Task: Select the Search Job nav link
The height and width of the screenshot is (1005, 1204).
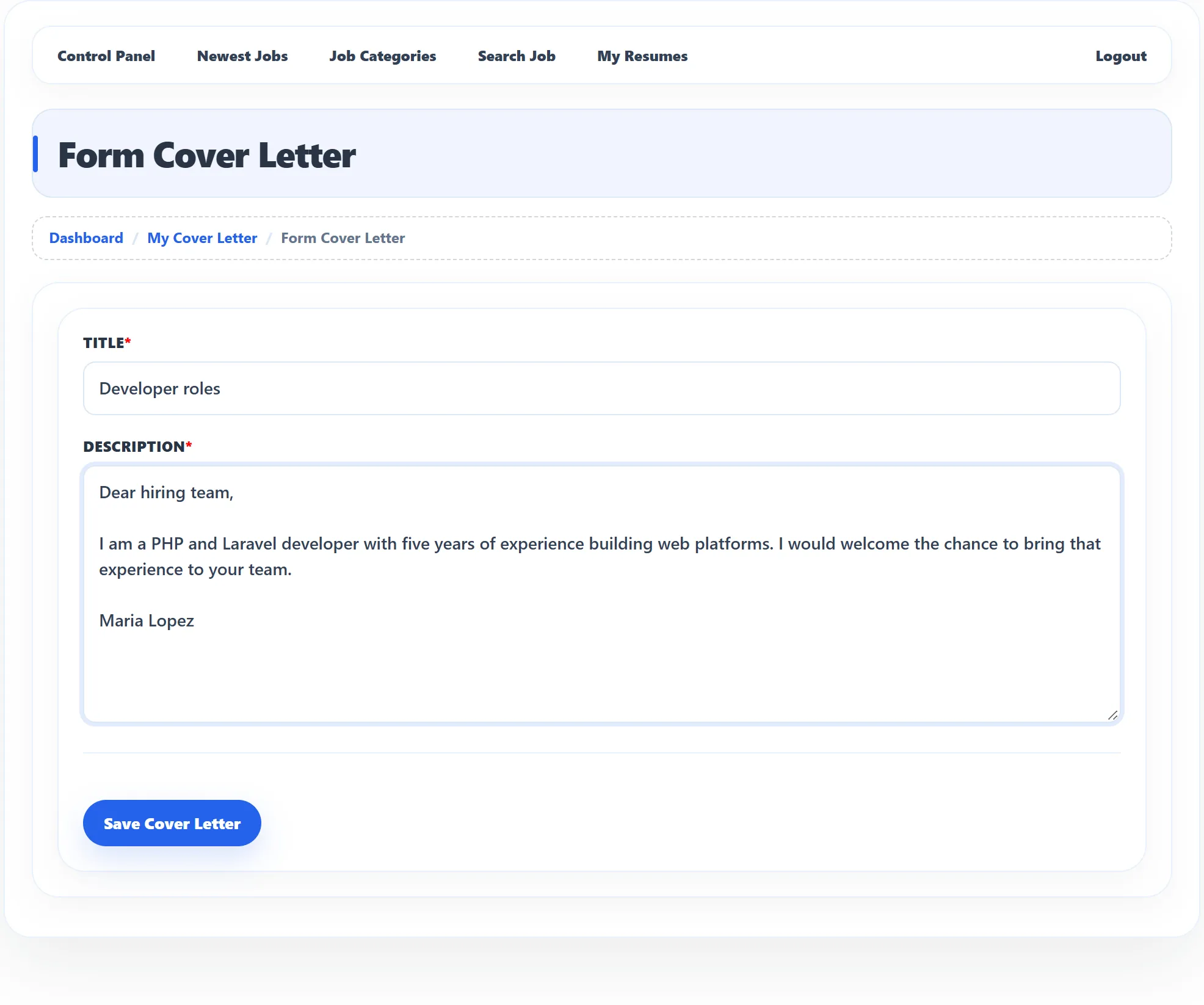Action: 517,56
